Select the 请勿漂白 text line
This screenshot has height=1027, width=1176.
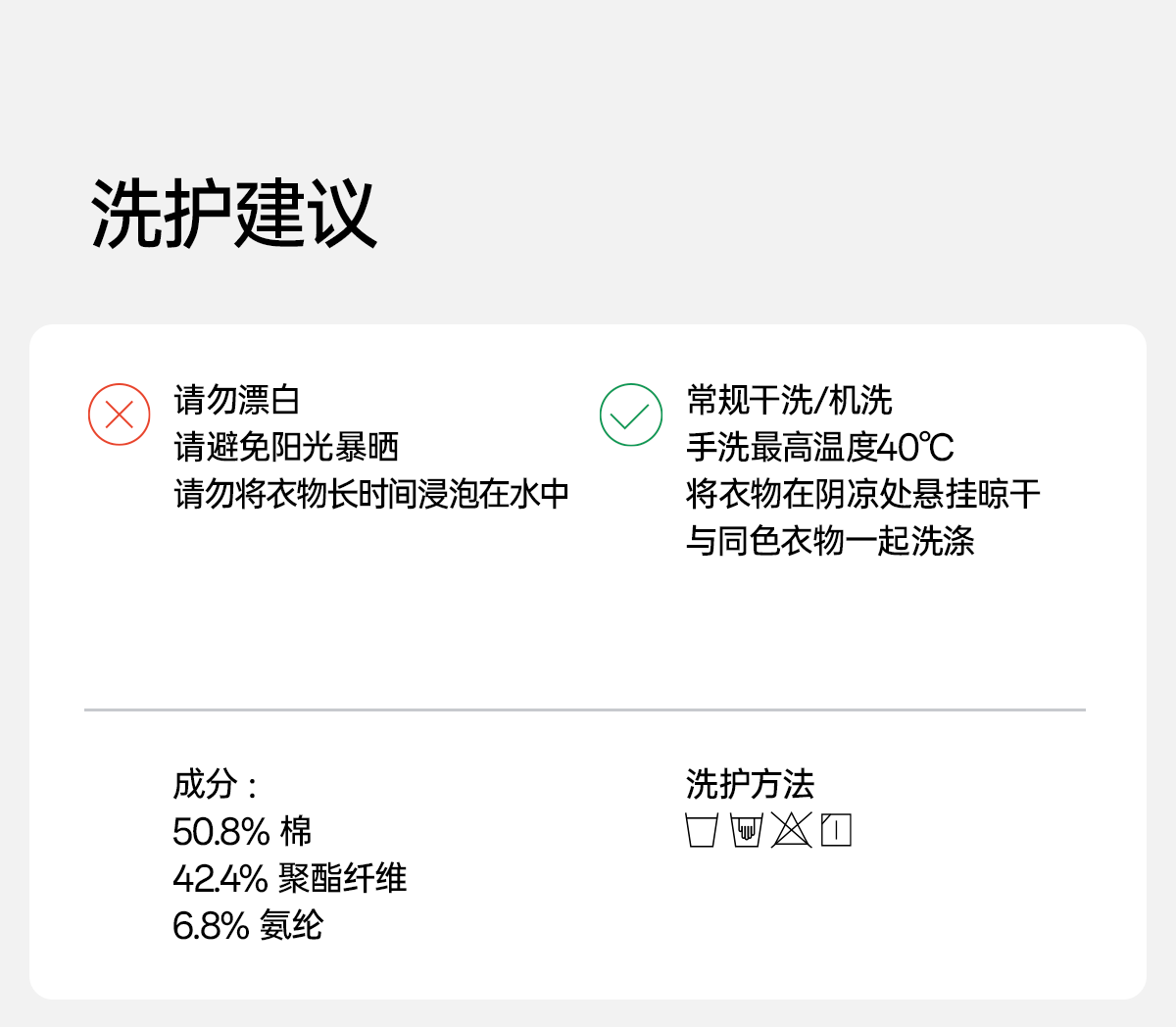237,400
